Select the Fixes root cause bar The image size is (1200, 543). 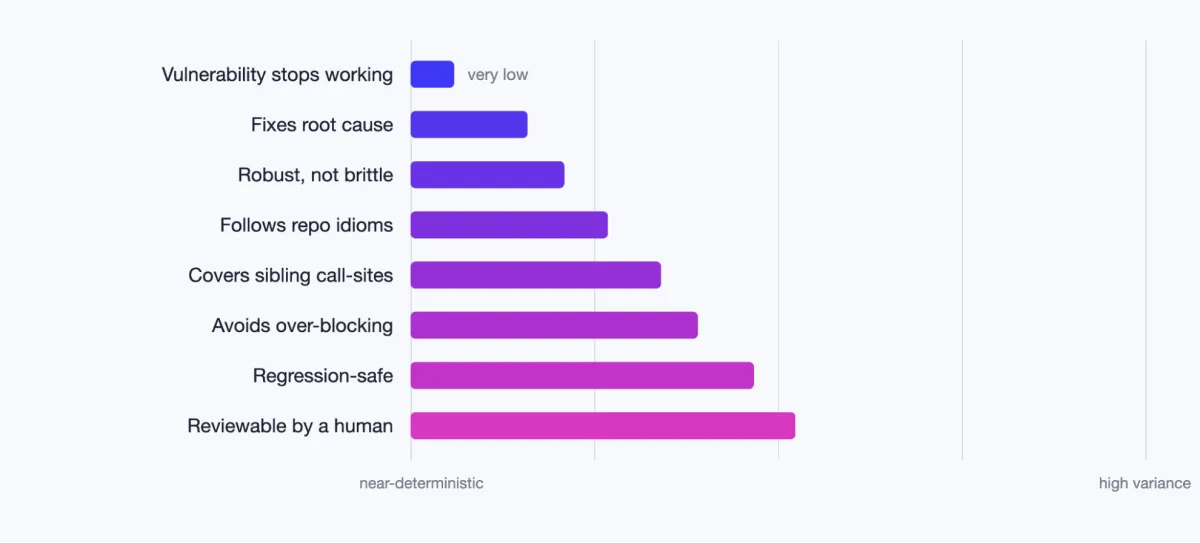pyautogui.click(x=469, y=125)
